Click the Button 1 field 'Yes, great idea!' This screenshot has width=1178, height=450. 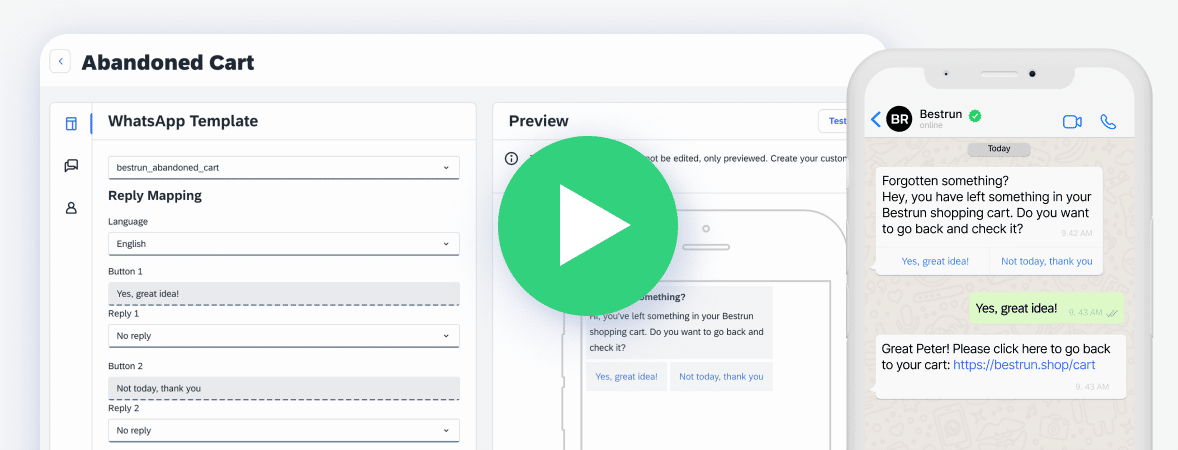(x=284, y=294)
